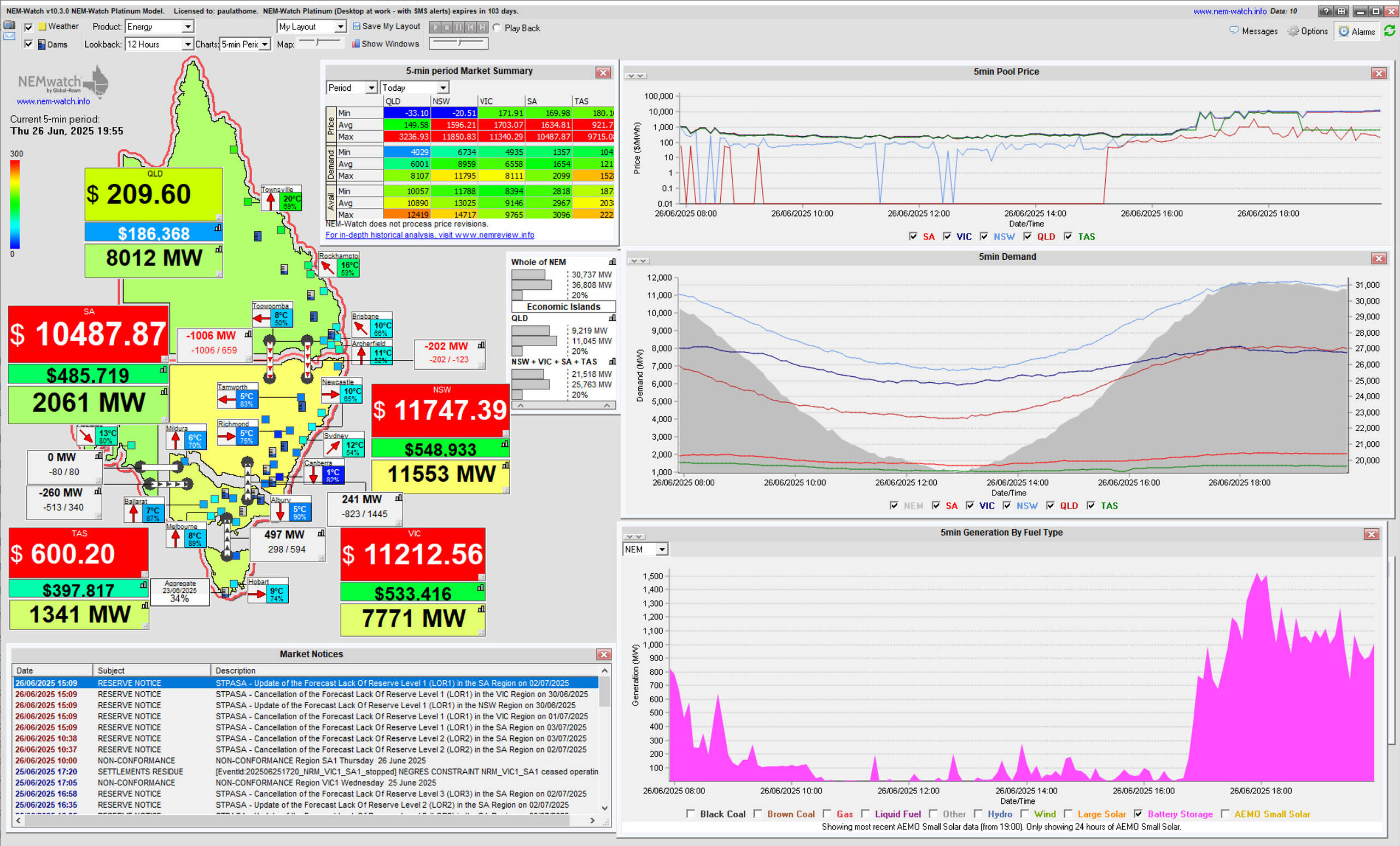Image resolution: width=1400 pixels, height=846 pixels.
Task: Open the NEM region dropdown in Generation By Fuel Type
Action: tap(645, 550)
